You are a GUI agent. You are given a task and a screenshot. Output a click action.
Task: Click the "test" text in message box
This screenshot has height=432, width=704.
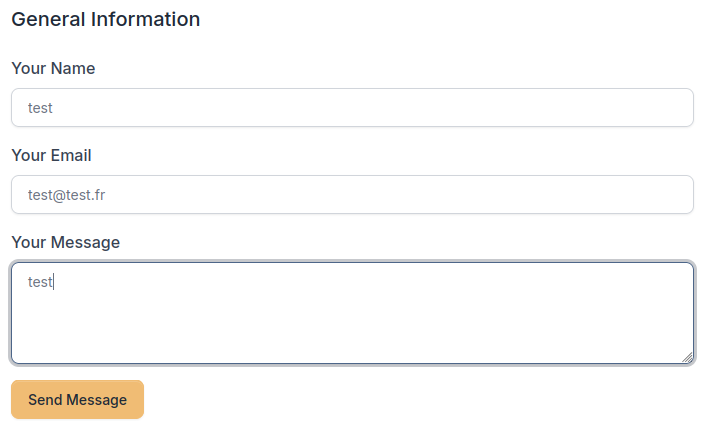pyautogui.click(x=40, y=282)
